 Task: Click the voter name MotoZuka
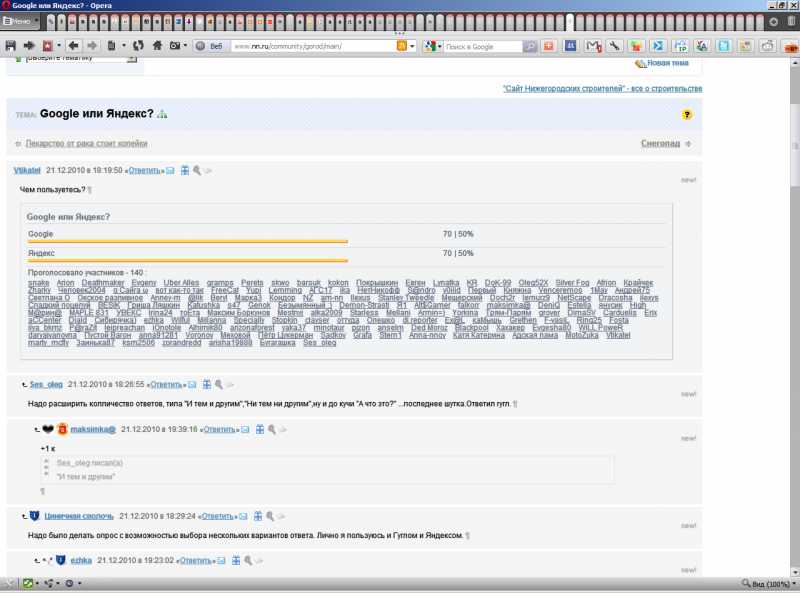pos(582,335)
